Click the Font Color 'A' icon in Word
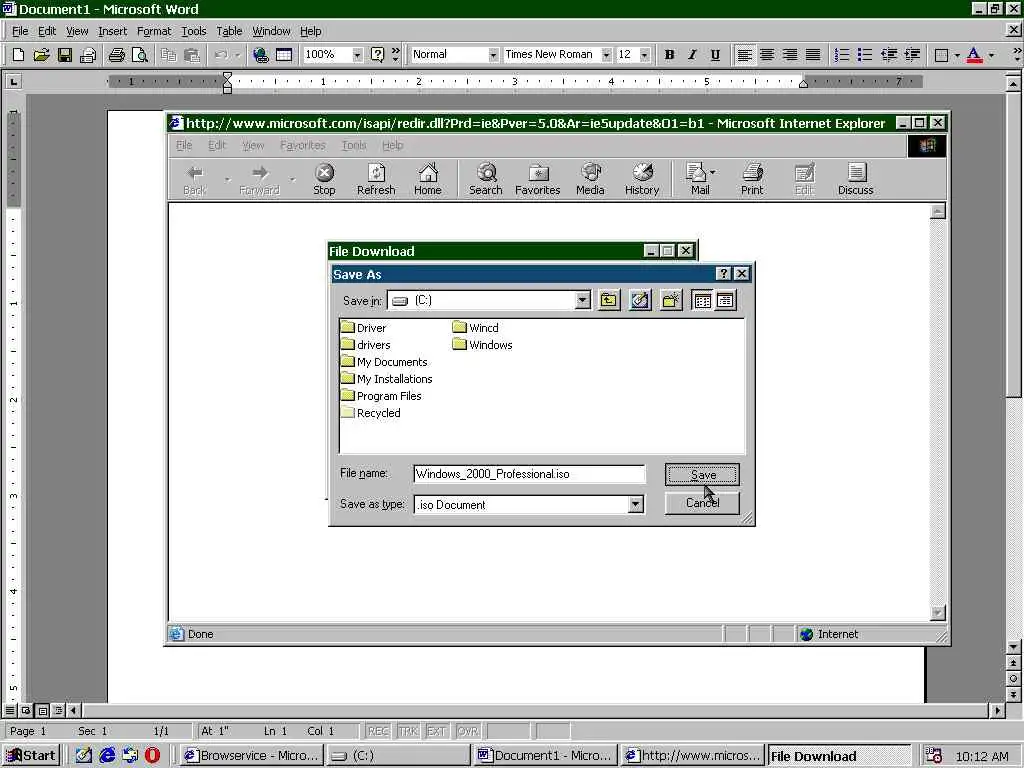 tap(974, 55)
